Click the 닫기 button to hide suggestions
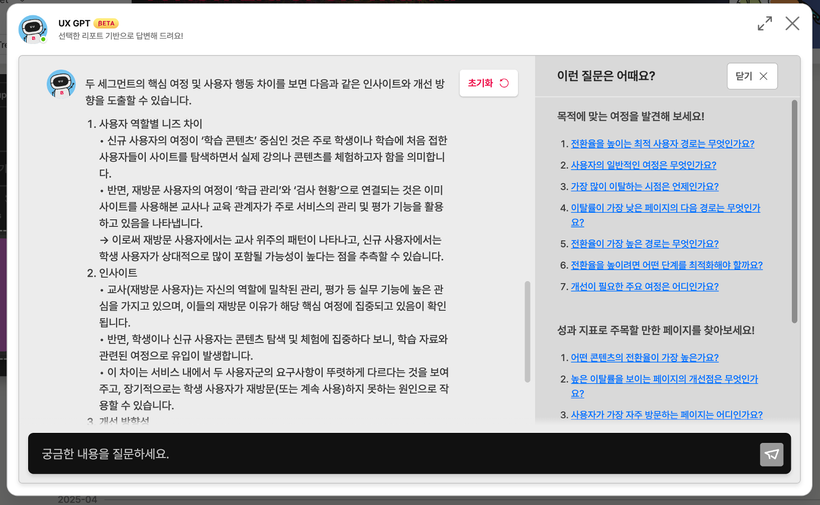This screenshot has height=505, width=820. (x=752, y=76)
